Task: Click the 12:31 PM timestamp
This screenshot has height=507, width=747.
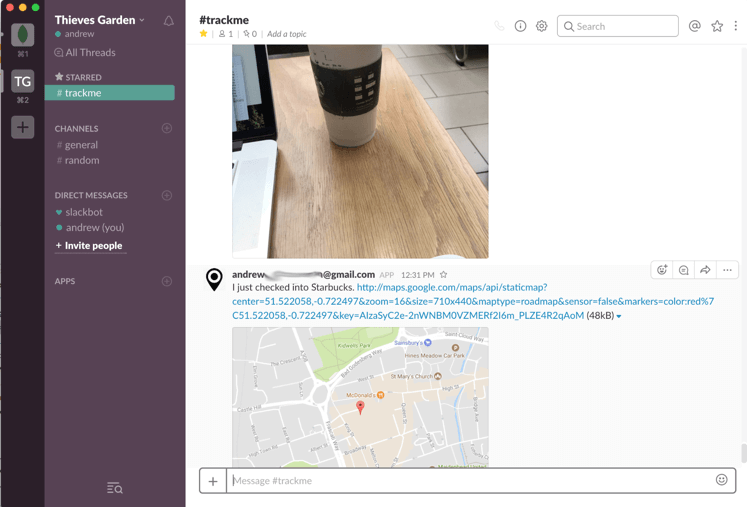Action: point(417,275)
